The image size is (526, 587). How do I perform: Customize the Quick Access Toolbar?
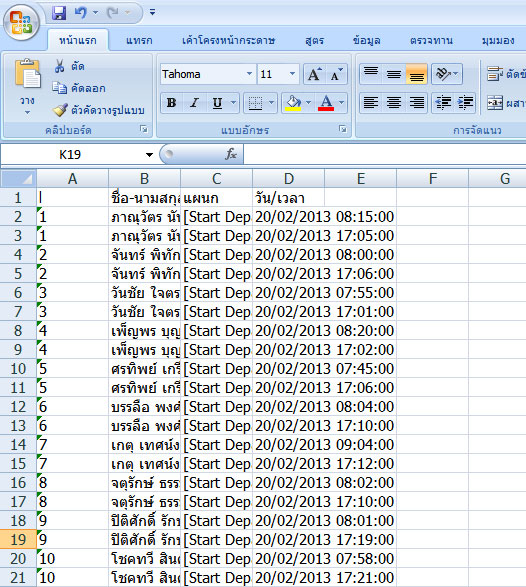[152, 12]
